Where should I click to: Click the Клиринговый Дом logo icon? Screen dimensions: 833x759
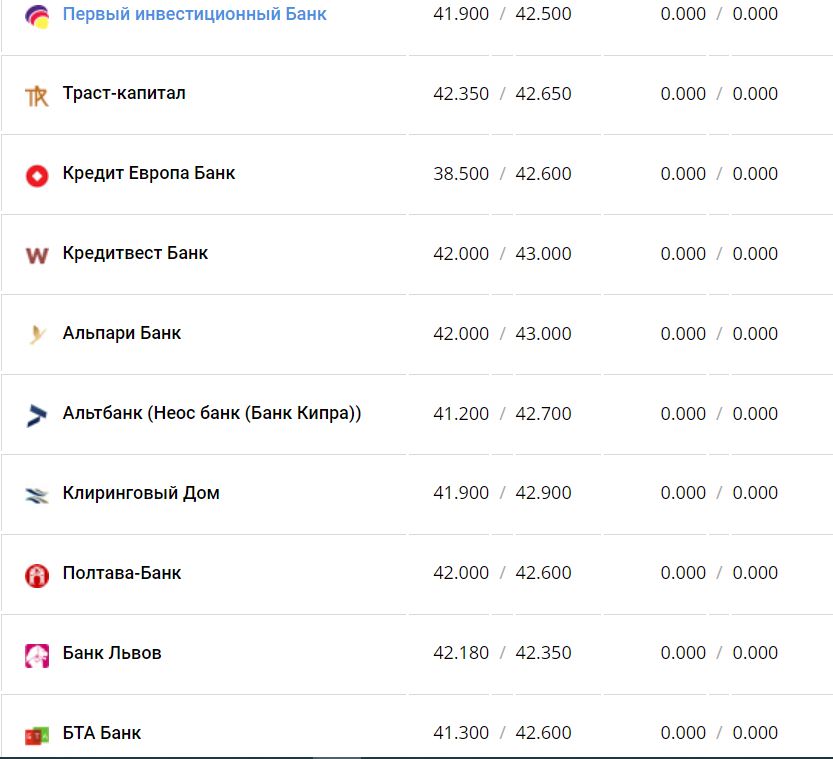coord(37,495)
